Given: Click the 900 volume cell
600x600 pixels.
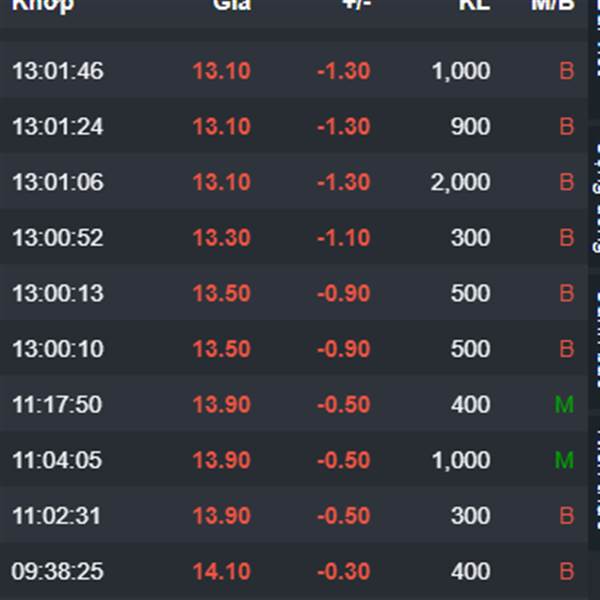Looking at the screenshot, I should click(x=470, y=126).
